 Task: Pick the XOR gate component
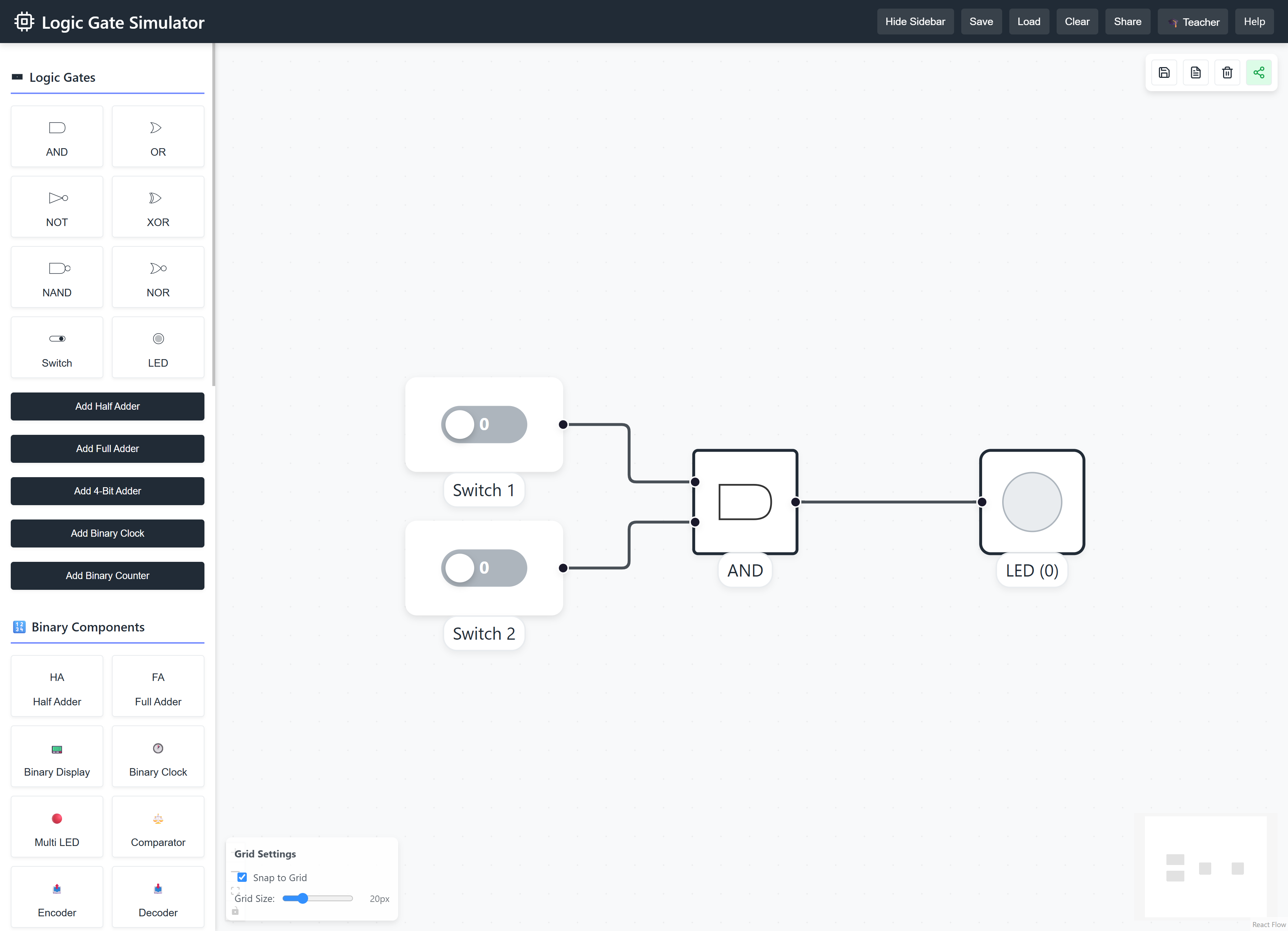(158, 207)
